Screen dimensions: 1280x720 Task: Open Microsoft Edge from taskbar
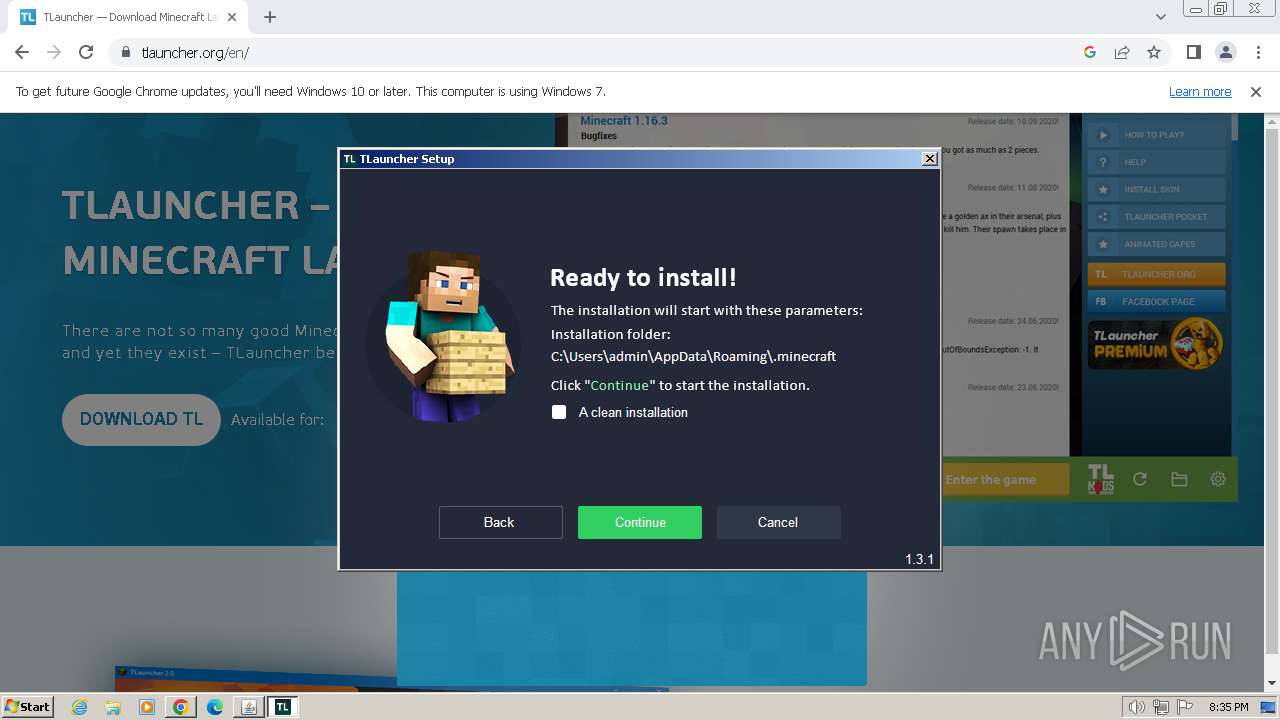(x=215, y=707)
